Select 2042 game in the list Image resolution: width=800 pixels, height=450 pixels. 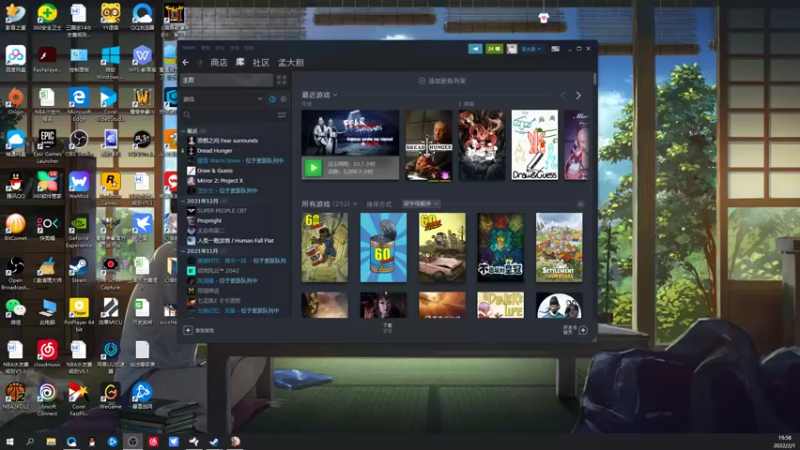click(x=218, y=270)
